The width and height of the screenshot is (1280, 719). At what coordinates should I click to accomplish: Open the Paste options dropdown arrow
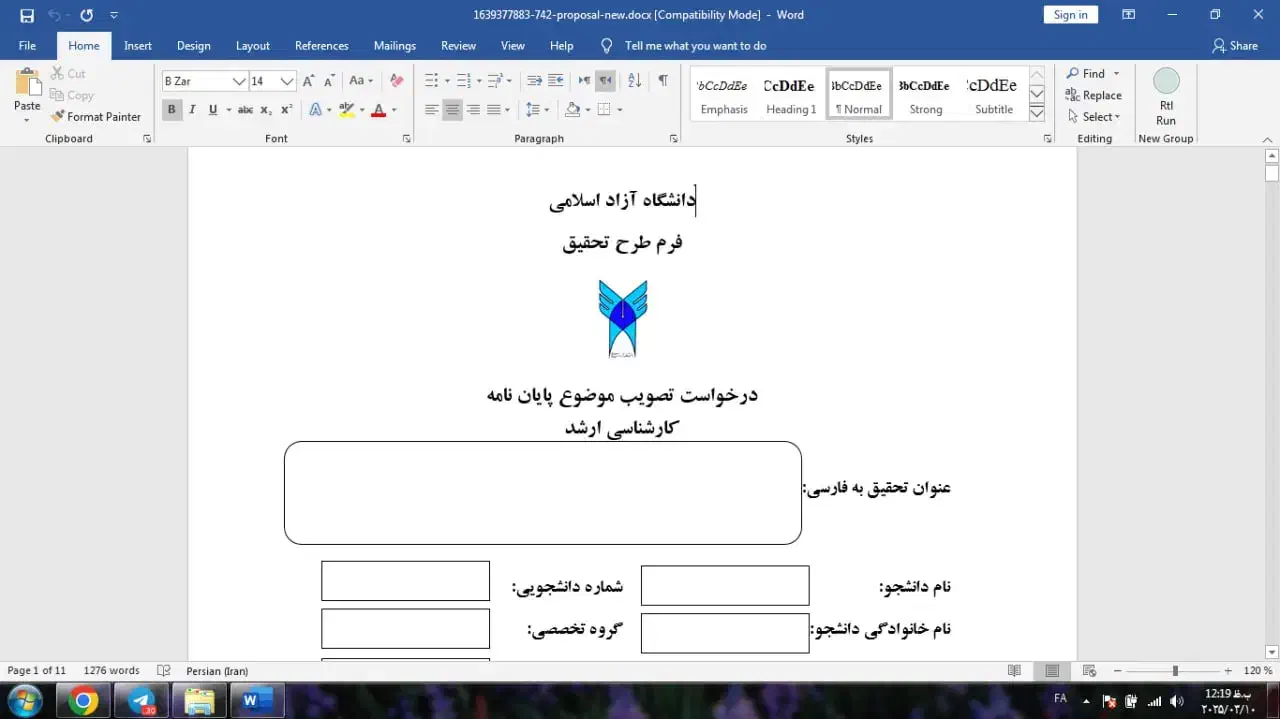27,120
